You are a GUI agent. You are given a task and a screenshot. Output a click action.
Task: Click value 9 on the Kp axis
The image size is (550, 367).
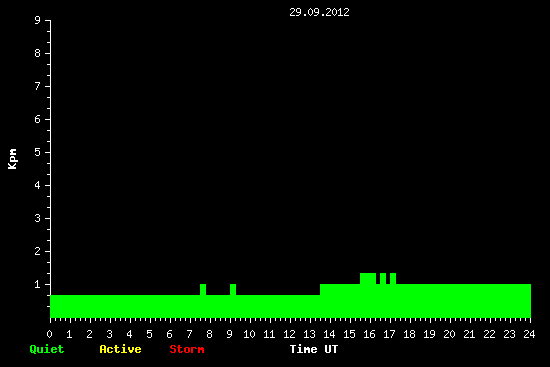[x=38, y=20]
